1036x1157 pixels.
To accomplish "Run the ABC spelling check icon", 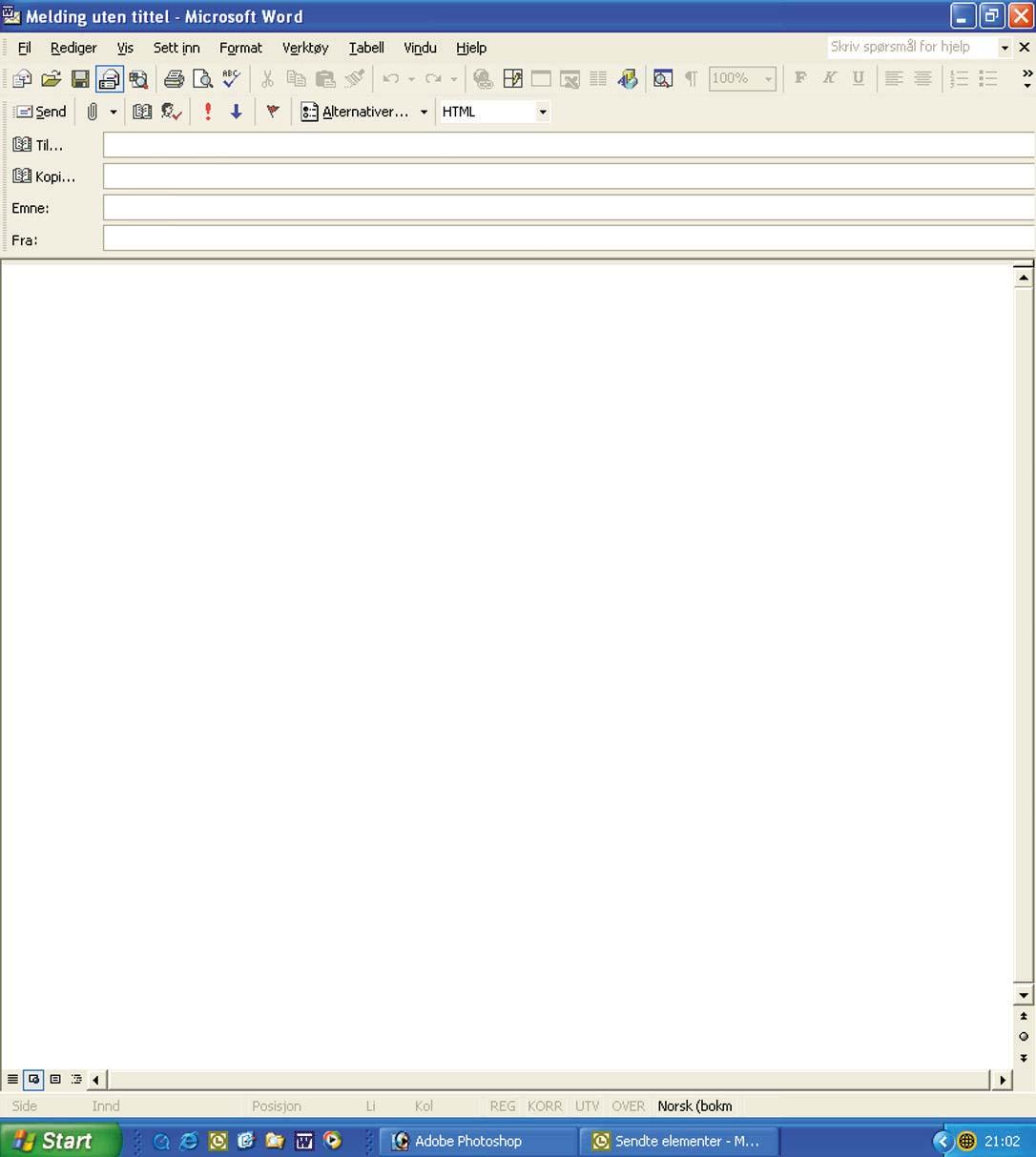I will [231, 79].
